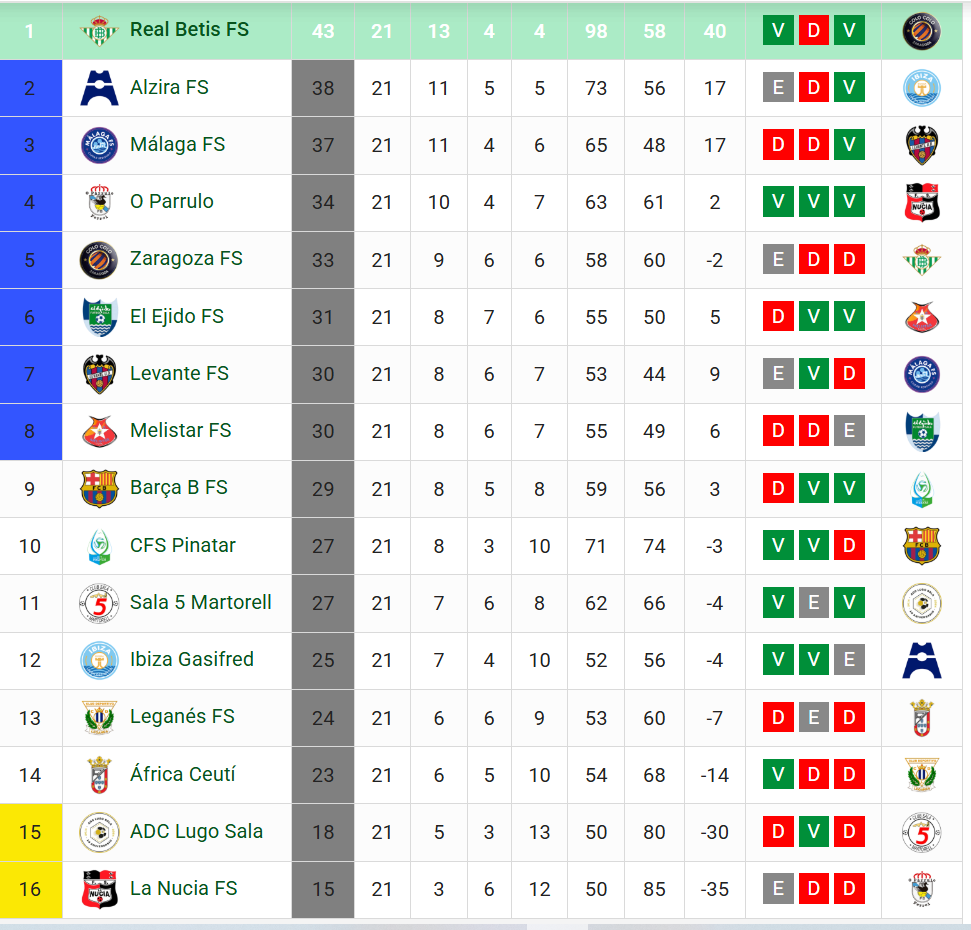This screenshot has width=971, height=930.
Task: Open the El Ejido FS team link
Action: 176,316
